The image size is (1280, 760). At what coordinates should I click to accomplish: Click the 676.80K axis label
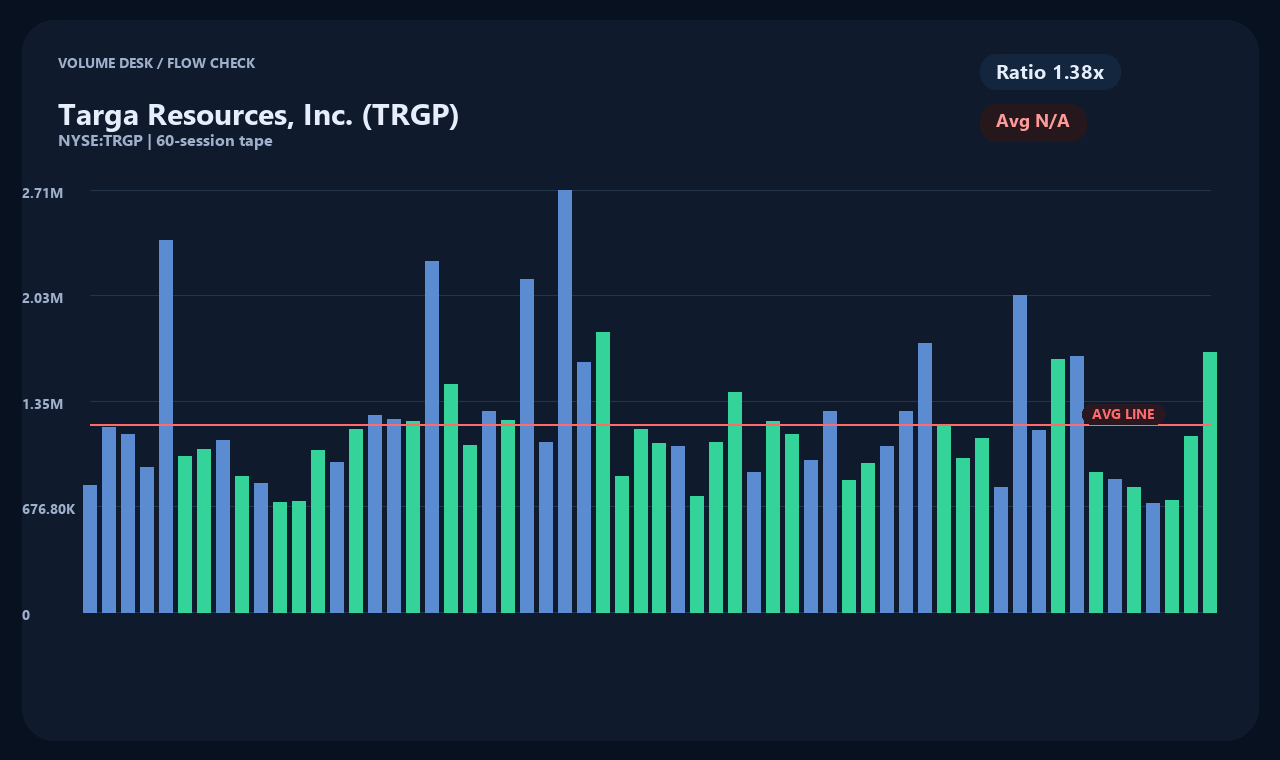[x=49, y=509]
